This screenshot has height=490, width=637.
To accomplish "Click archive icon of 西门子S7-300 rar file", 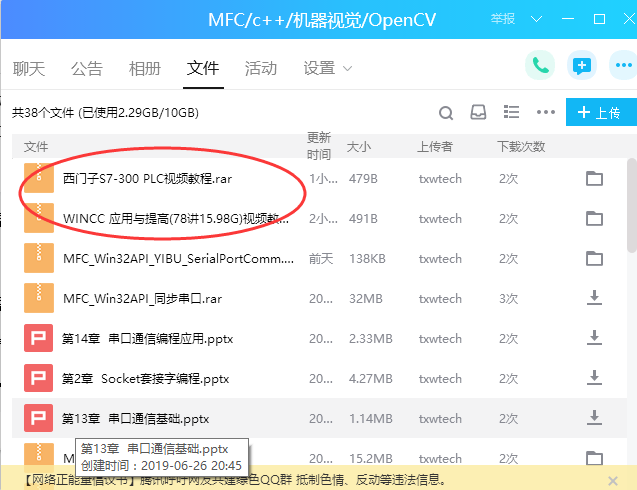I will [39, 178].
